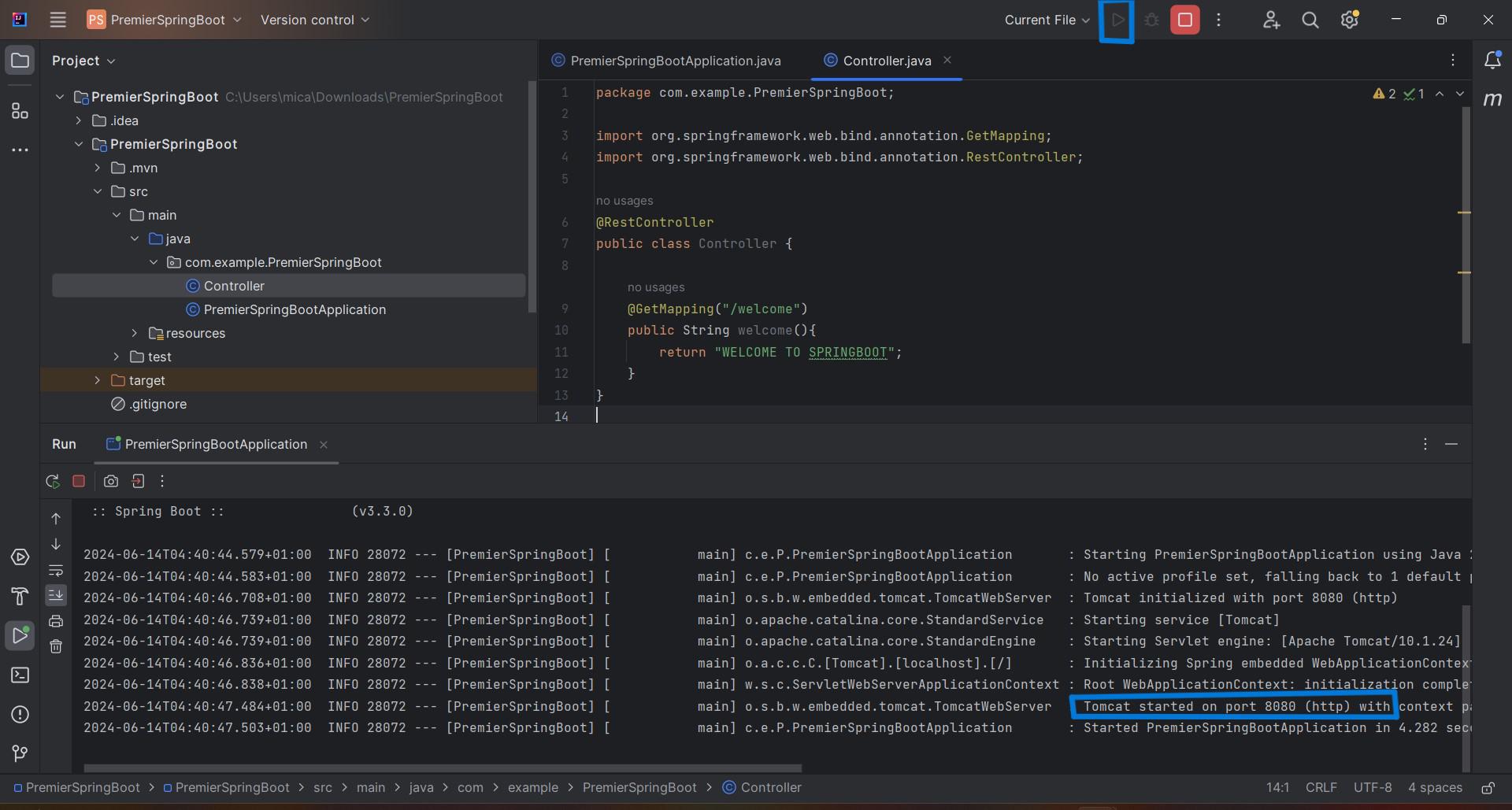Click the Exit icon in Run toolbar
This screenshot has width=1512, height=810.
[138, 481]
